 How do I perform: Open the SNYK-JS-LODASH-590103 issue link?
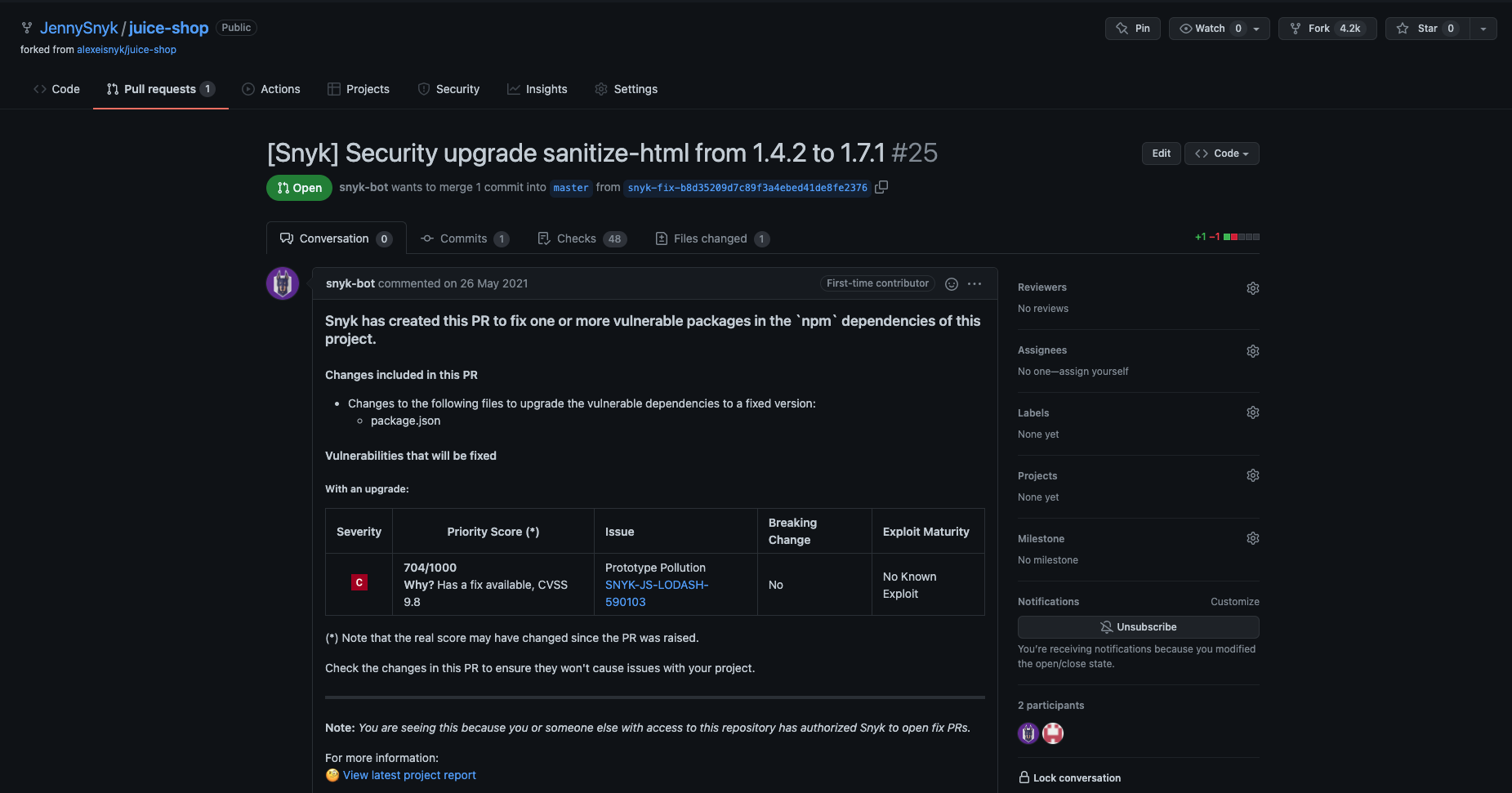point(657,594)
